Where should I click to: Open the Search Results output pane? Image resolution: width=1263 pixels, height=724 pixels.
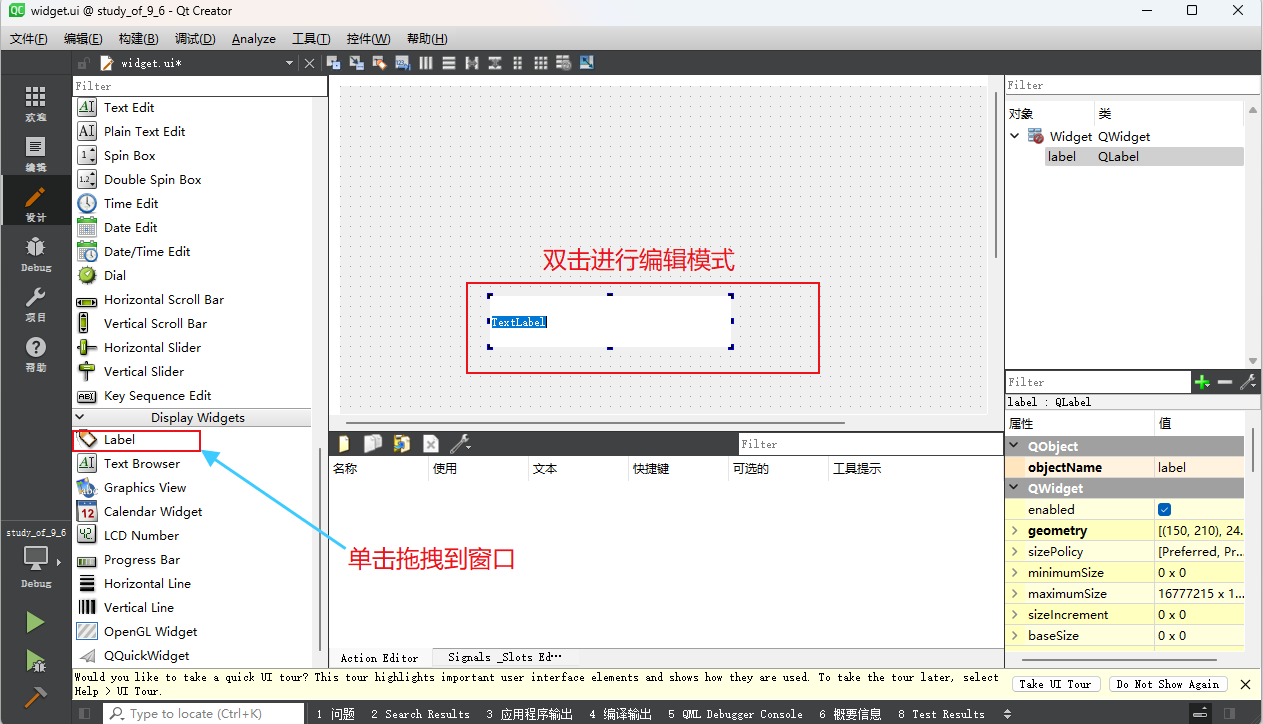click(420, 714)
